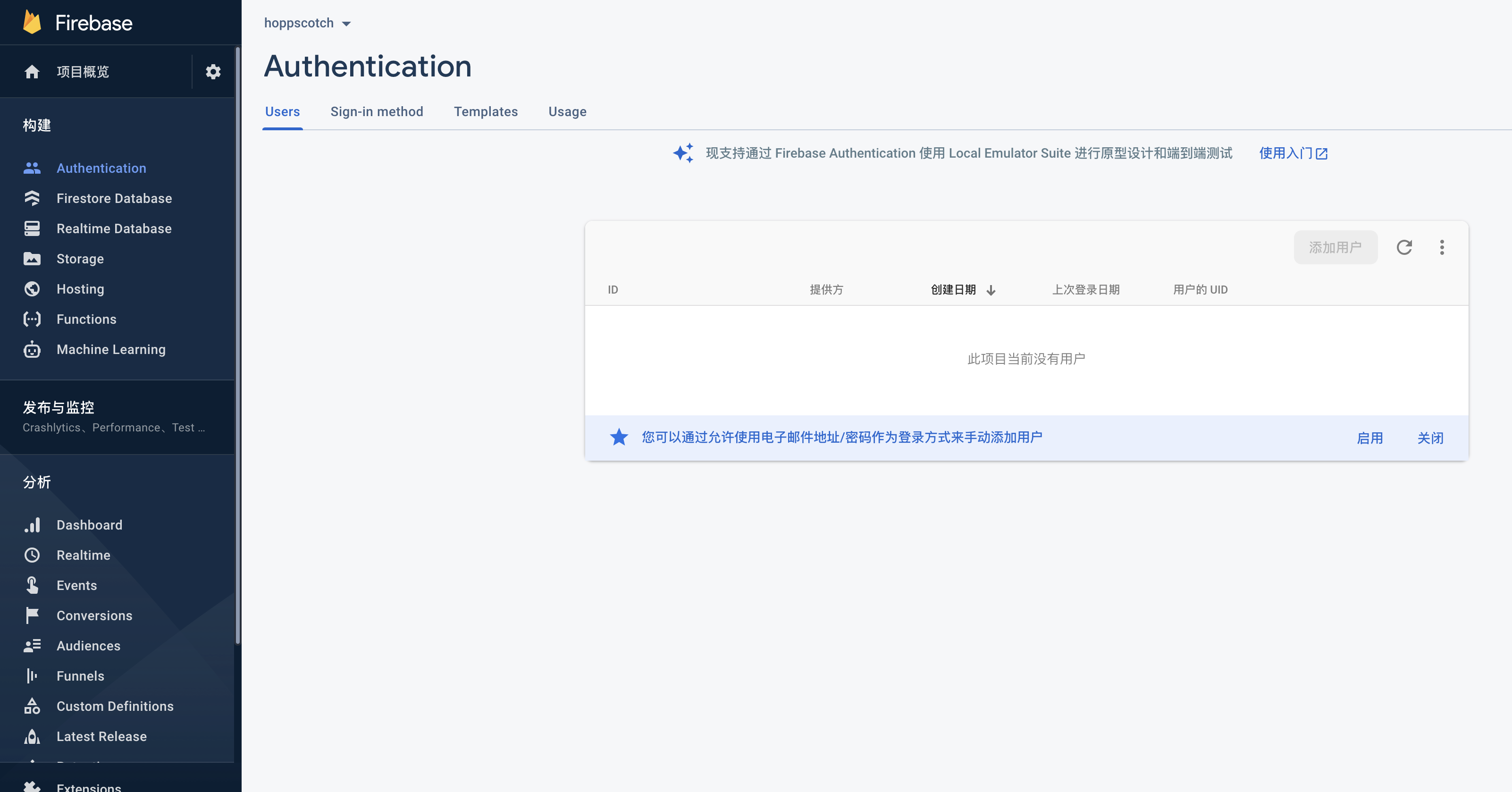Click the refresh users icon
Viewport: 1512px width, 792px height.
pos(1404,247)
